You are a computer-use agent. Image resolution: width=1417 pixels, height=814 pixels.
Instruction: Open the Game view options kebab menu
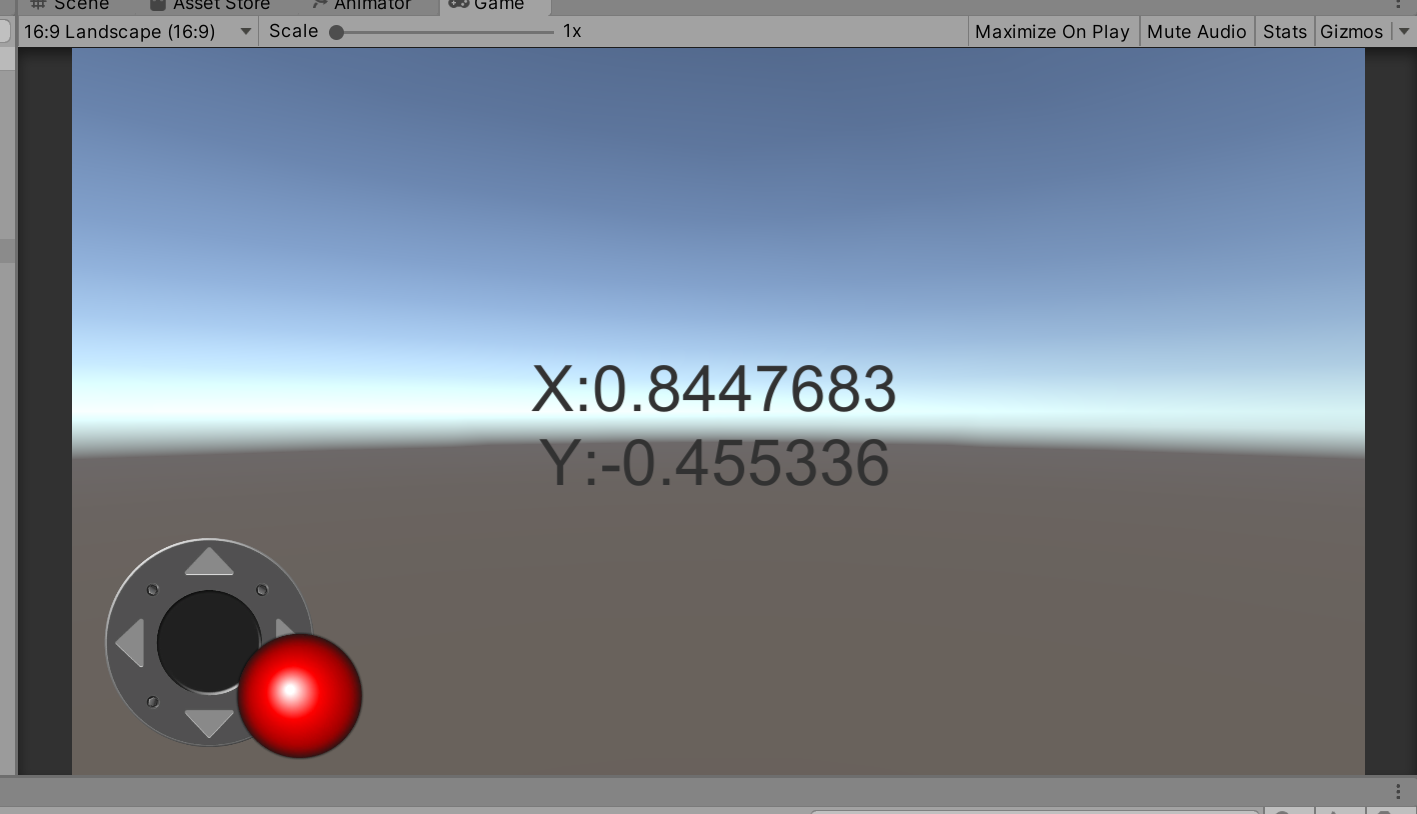[1398, 4]
